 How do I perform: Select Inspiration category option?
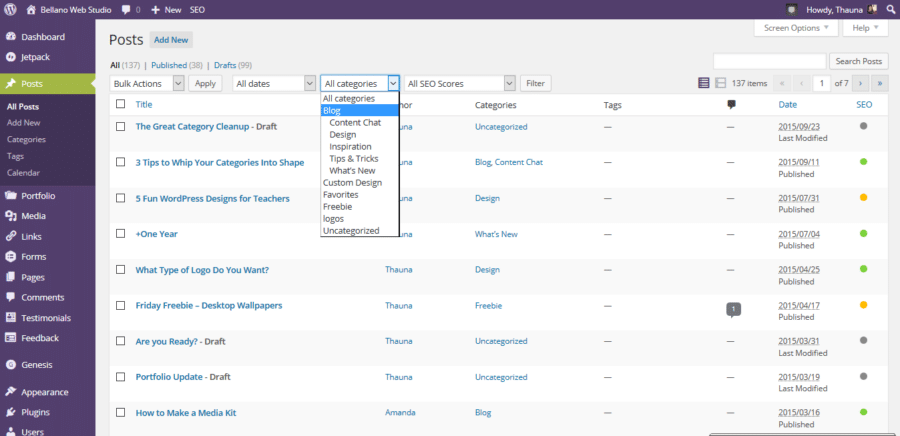click(x=359, y=146)
